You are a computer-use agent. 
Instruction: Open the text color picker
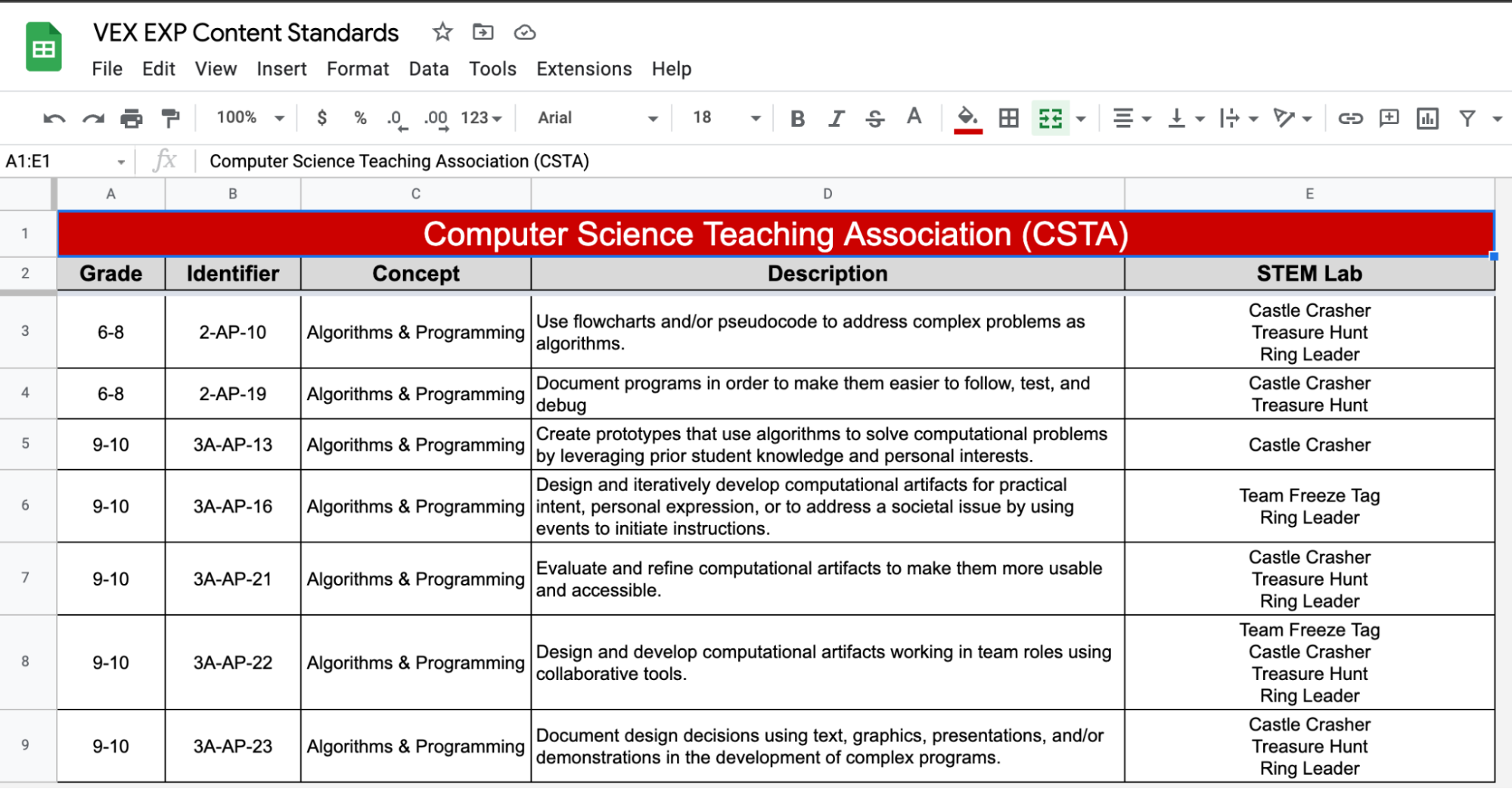tap(914, 118)
